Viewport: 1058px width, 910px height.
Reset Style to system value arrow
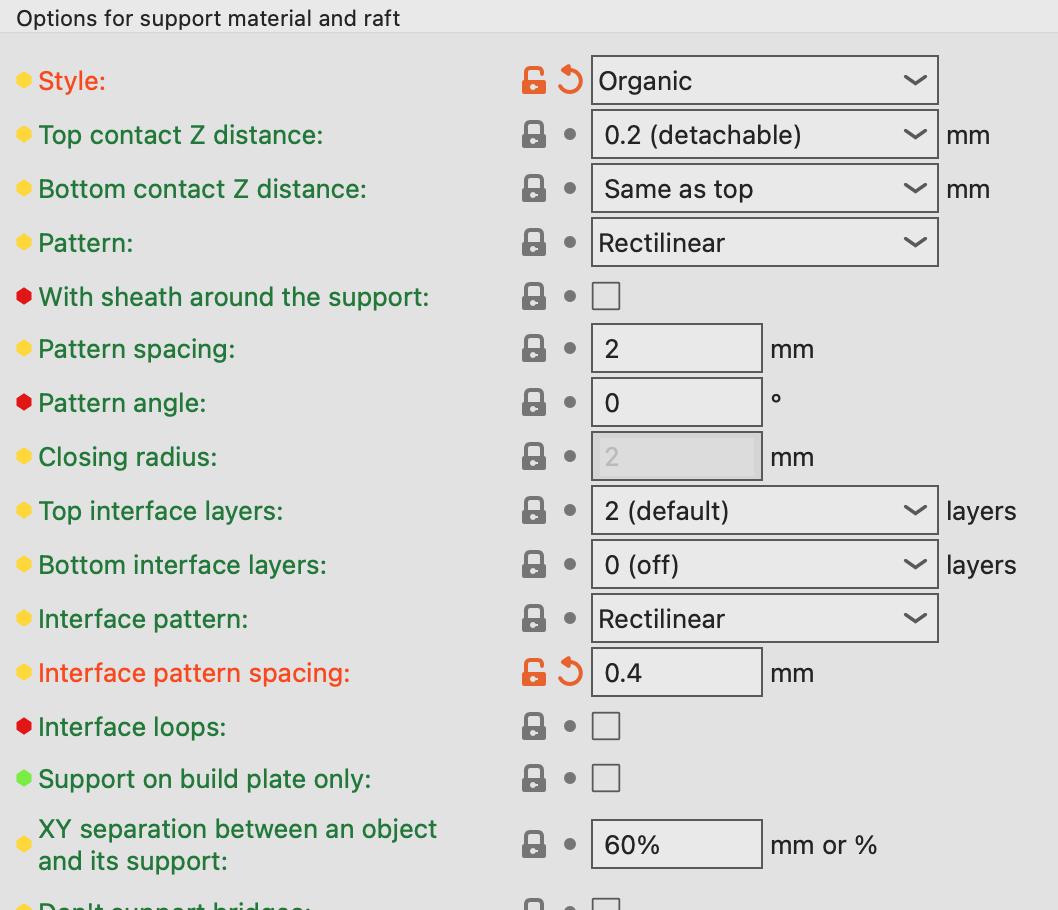(x=570, y=80)
